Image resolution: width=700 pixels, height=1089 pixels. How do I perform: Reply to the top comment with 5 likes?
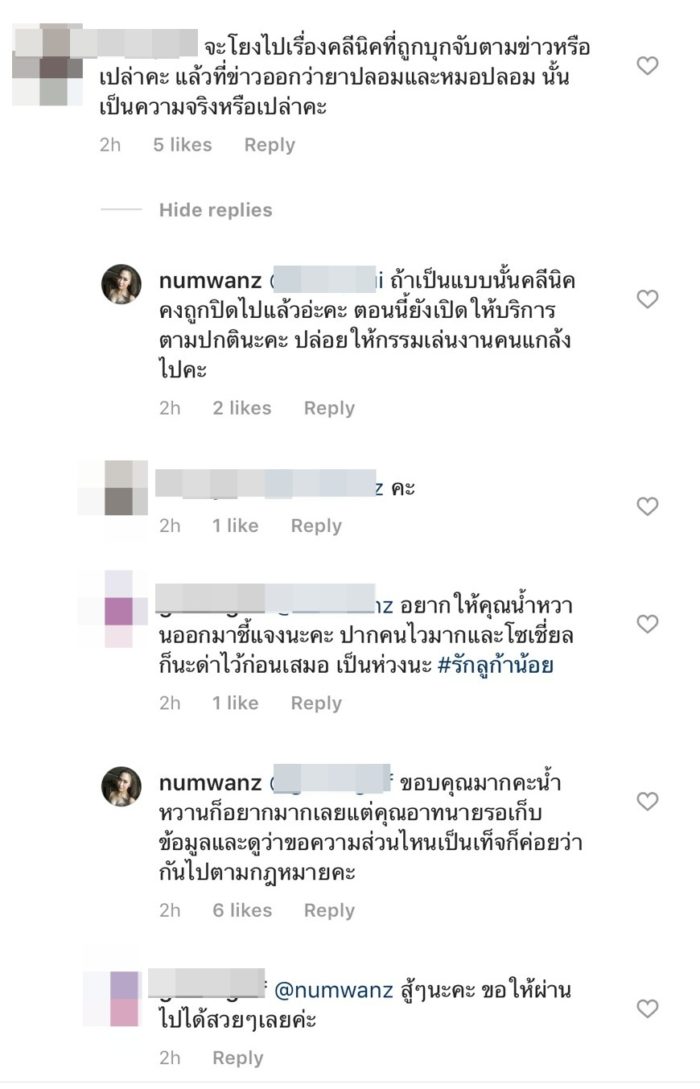click(269, 144)
